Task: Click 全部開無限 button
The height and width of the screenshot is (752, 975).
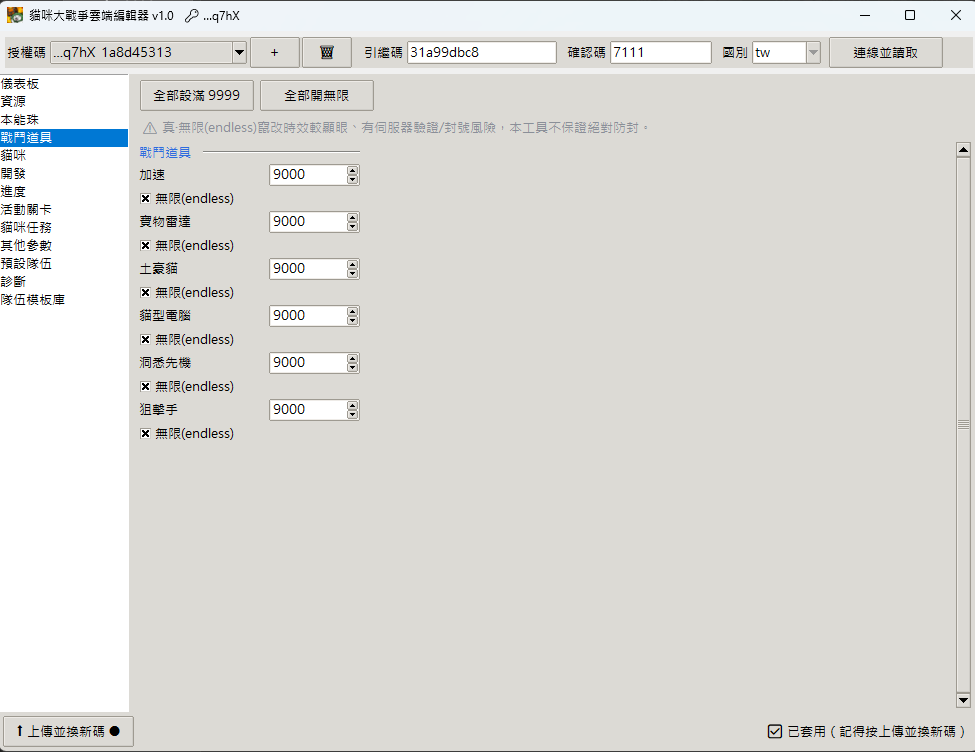Action: 317,96
